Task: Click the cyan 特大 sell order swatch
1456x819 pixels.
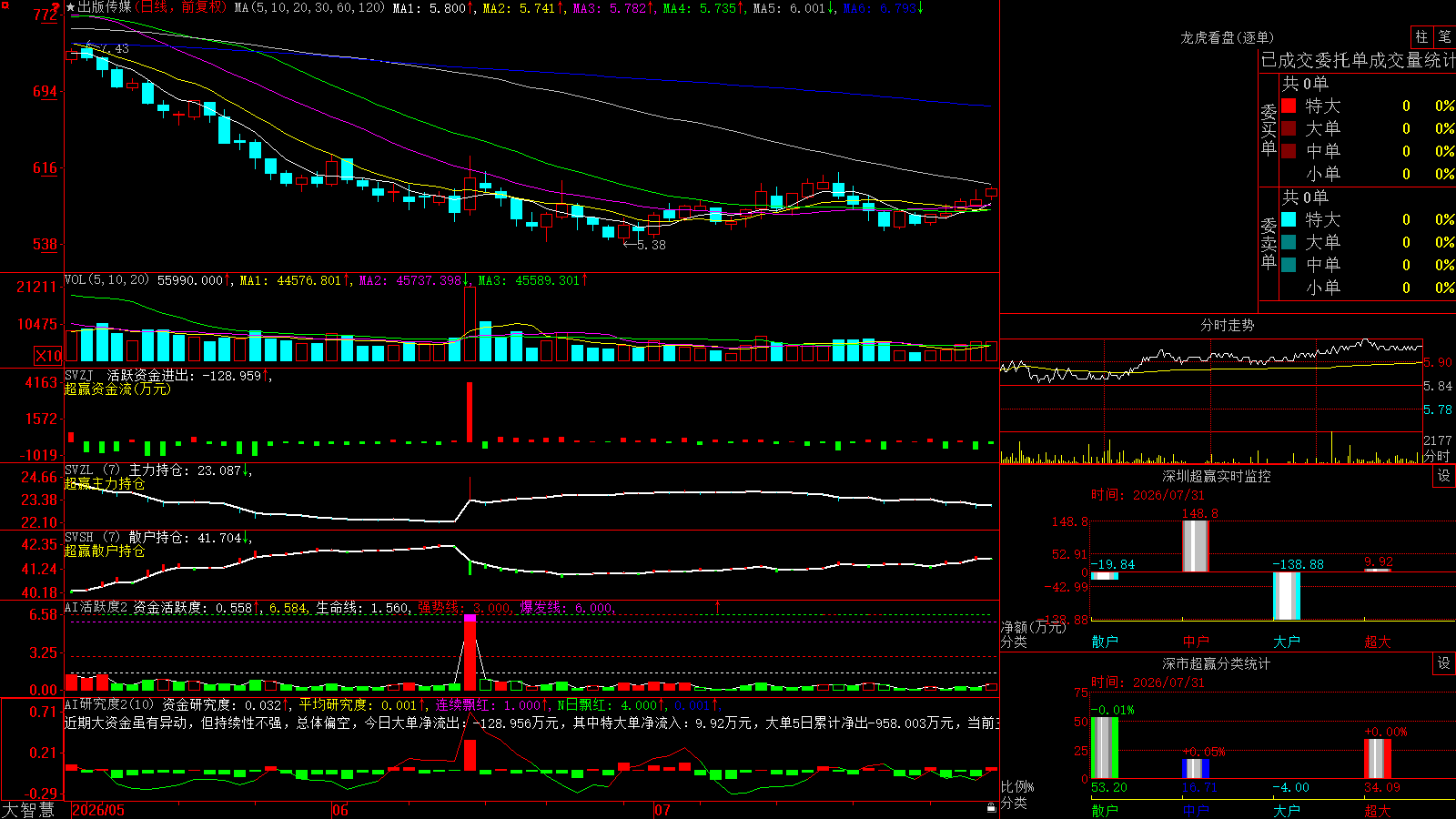Action: click(1289, 219)
